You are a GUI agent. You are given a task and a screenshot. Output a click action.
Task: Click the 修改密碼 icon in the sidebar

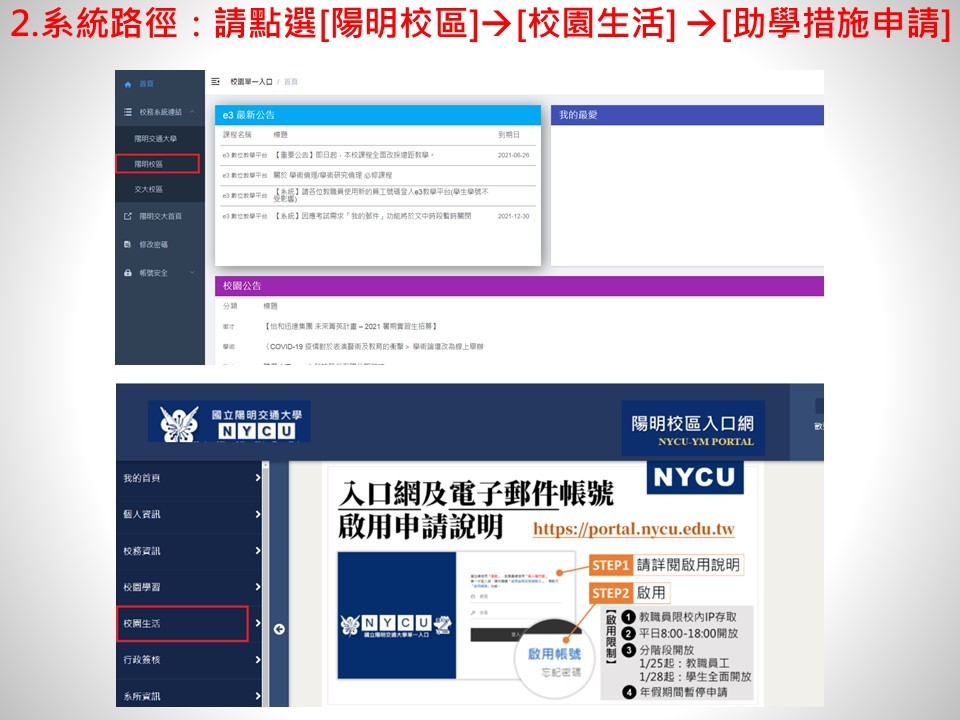point(127,244)
